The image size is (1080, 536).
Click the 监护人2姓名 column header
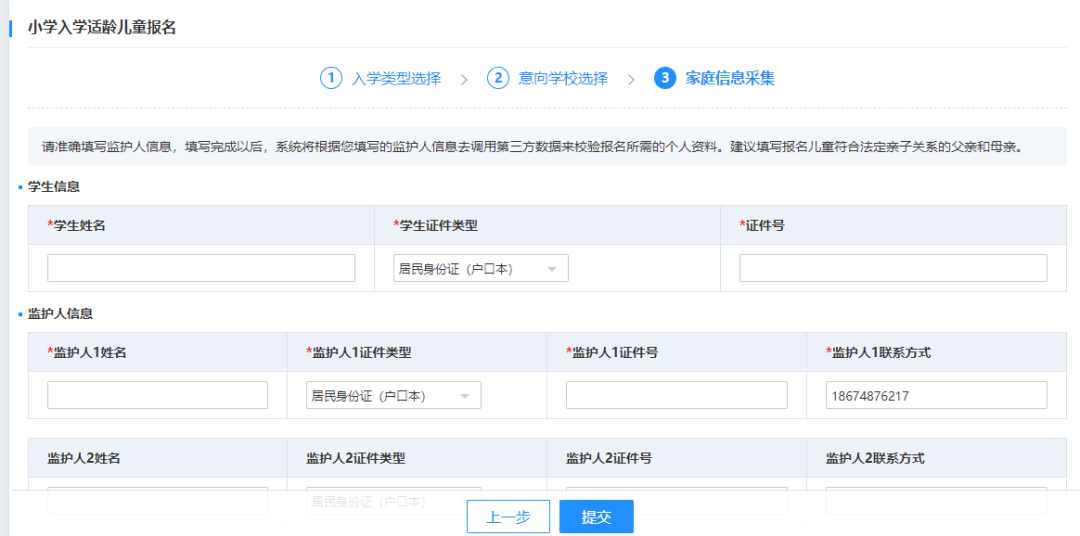pyautogui.click(x=158, y=458)
